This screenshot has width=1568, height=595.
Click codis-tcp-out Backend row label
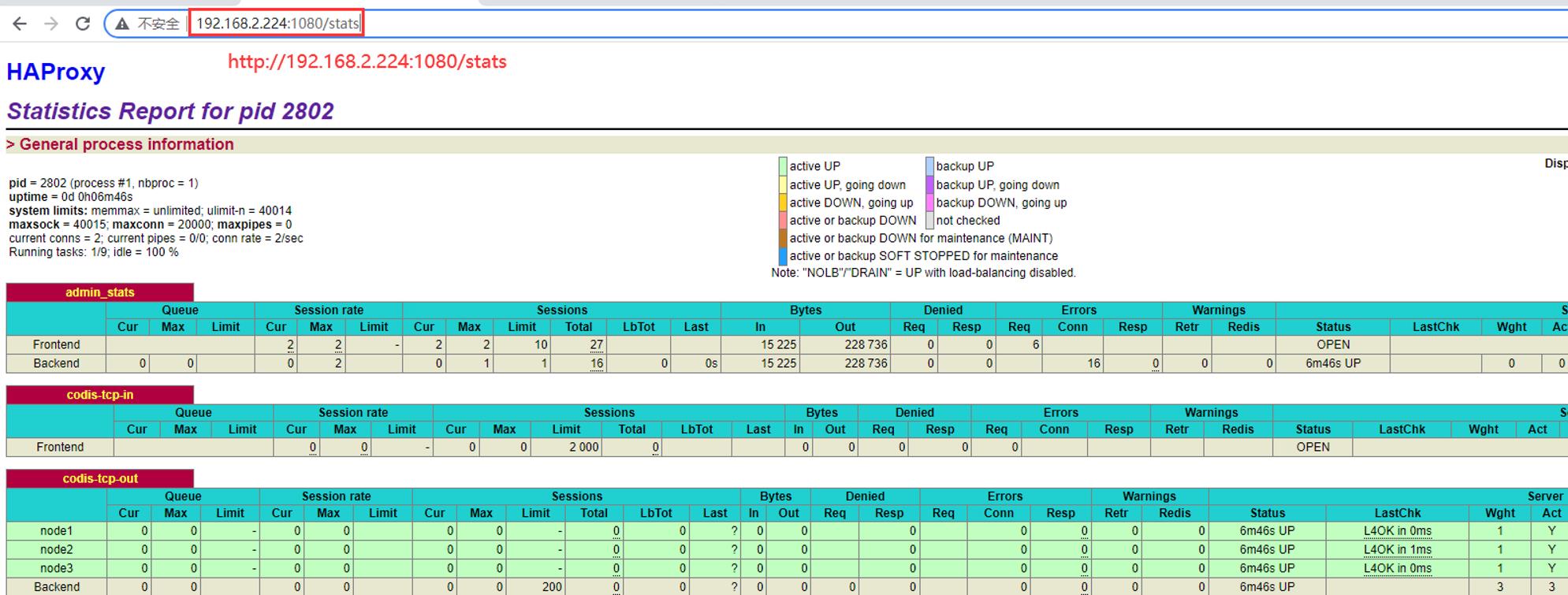57,587
